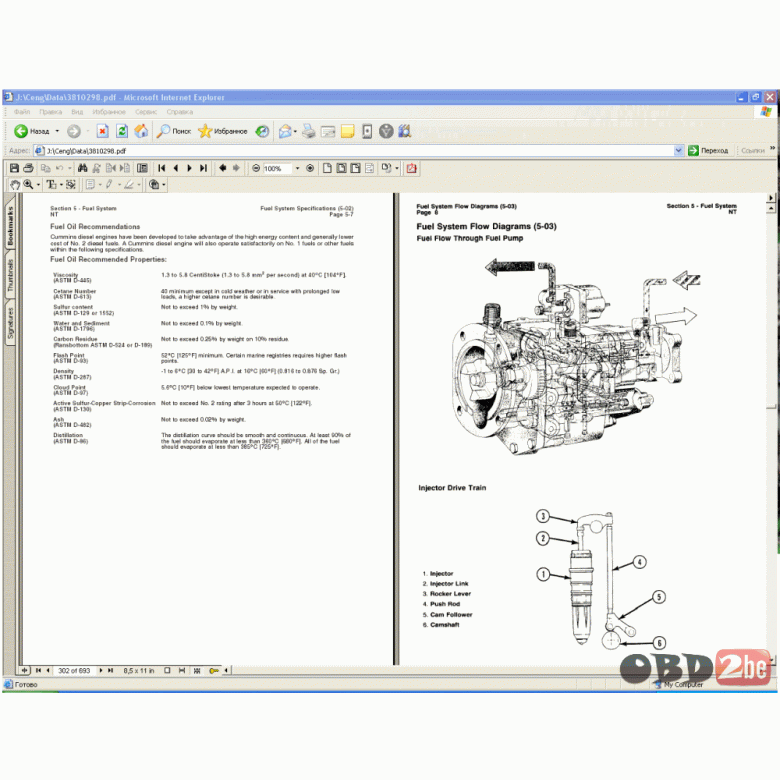This screenshot has height=780, width=780.
Task: Open the zoom percentage dropdown
Action: [x=297, y=168]
